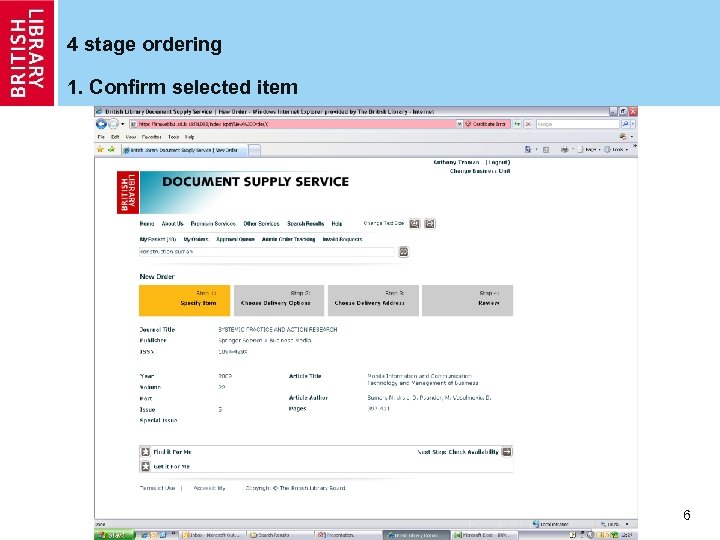Open the Other Services navigation link

coord(261,224)
